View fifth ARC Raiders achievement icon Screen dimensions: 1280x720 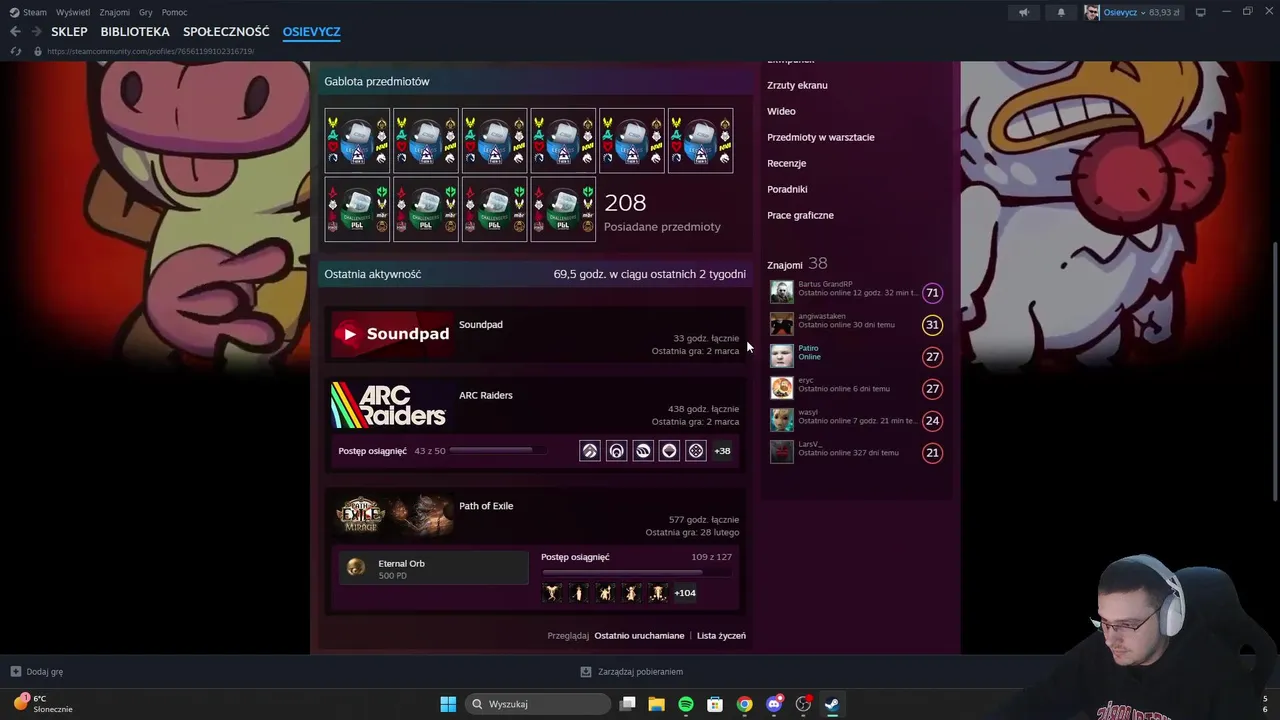(x=696, y=451)
